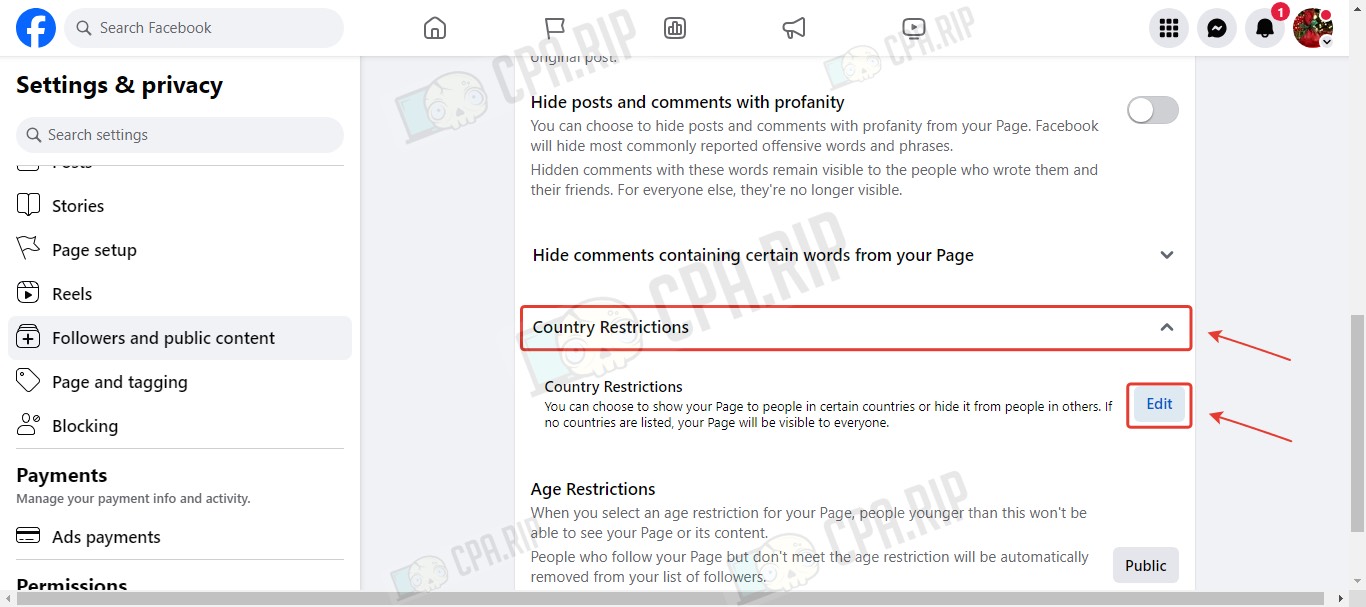Click the Public age restriction button

coord(1146,565)
